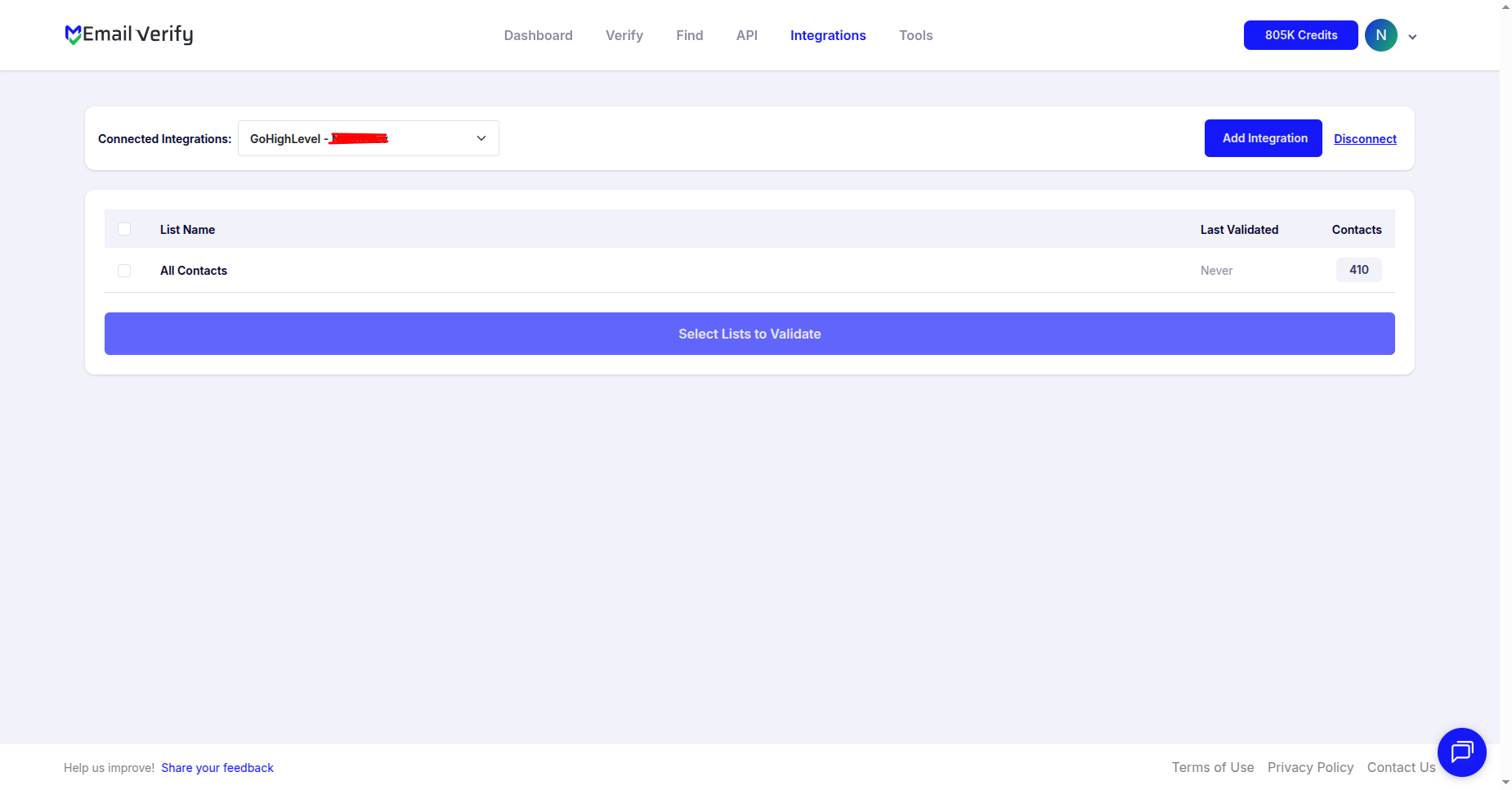1512x790 pixels.
Task: Click the All Contacts list name
Action: tap(194, 271)
